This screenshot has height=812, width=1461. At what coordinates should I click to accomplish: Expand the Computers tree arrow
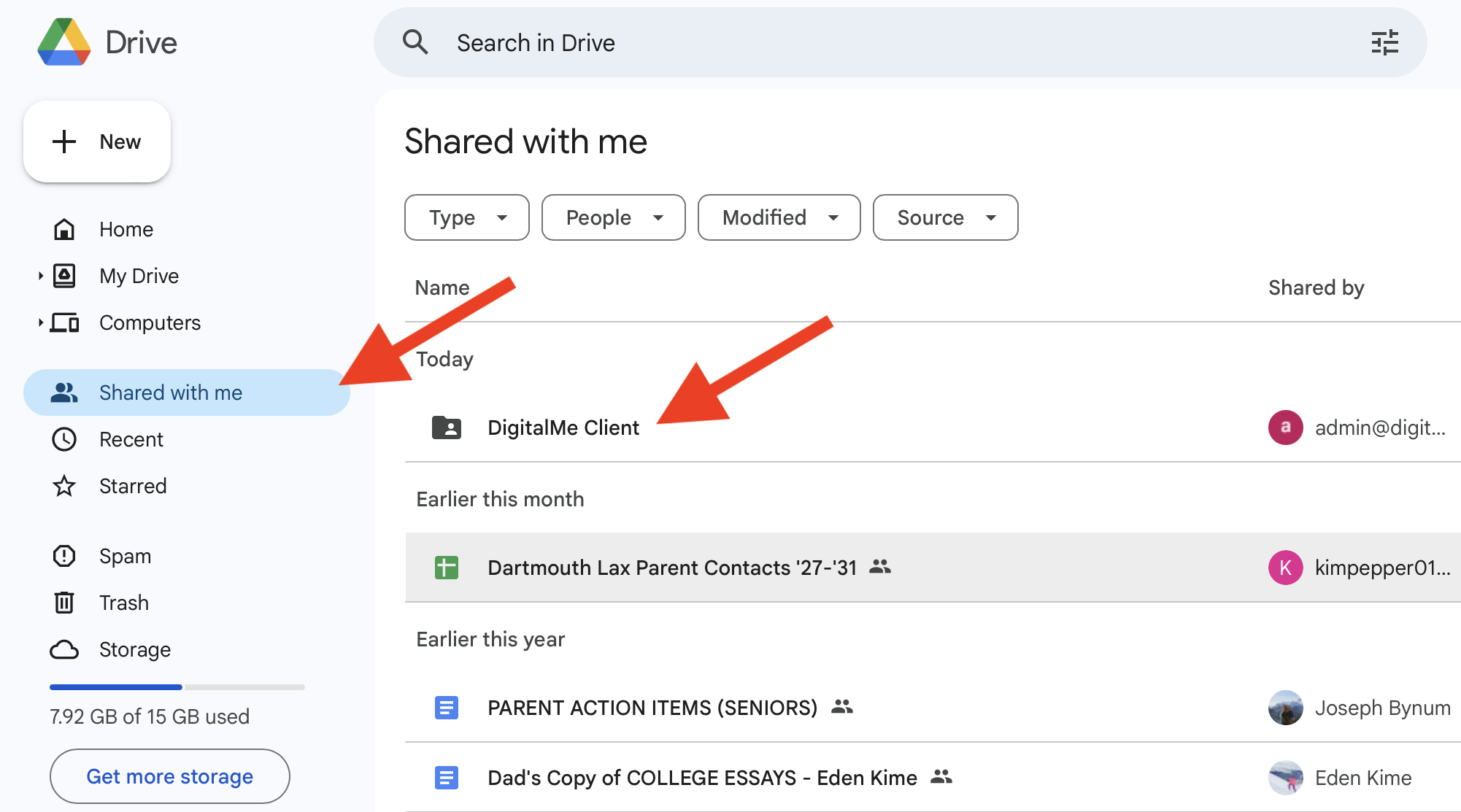[x=41, y=322]
